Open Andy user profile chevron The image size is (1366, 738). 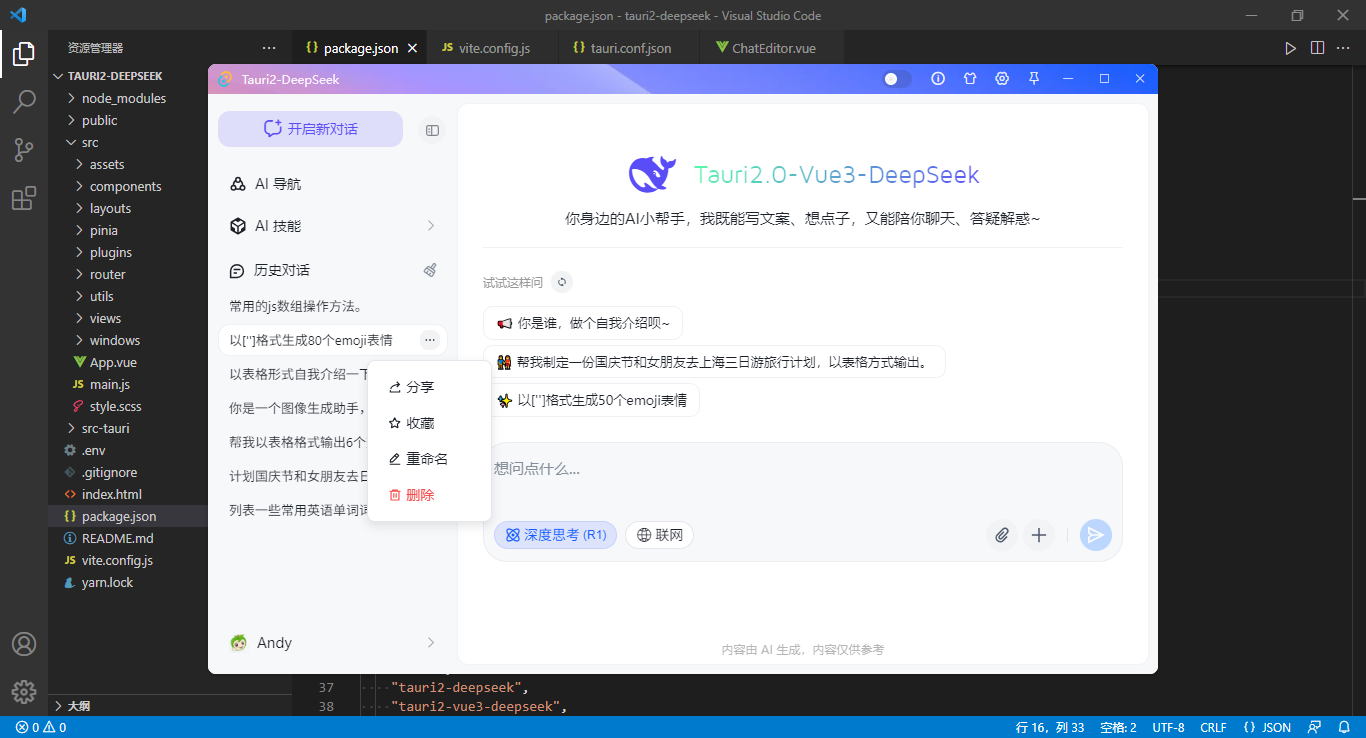pos(431,642)
